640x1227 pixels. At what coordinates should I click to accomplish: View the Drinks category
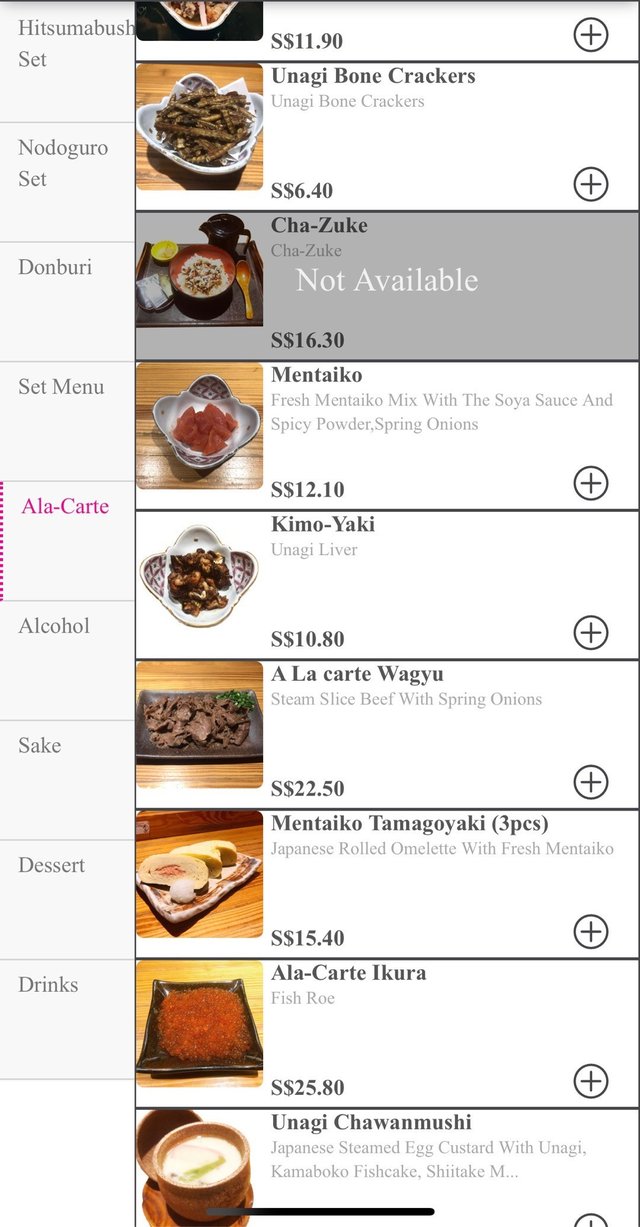(x=67, y=985)
